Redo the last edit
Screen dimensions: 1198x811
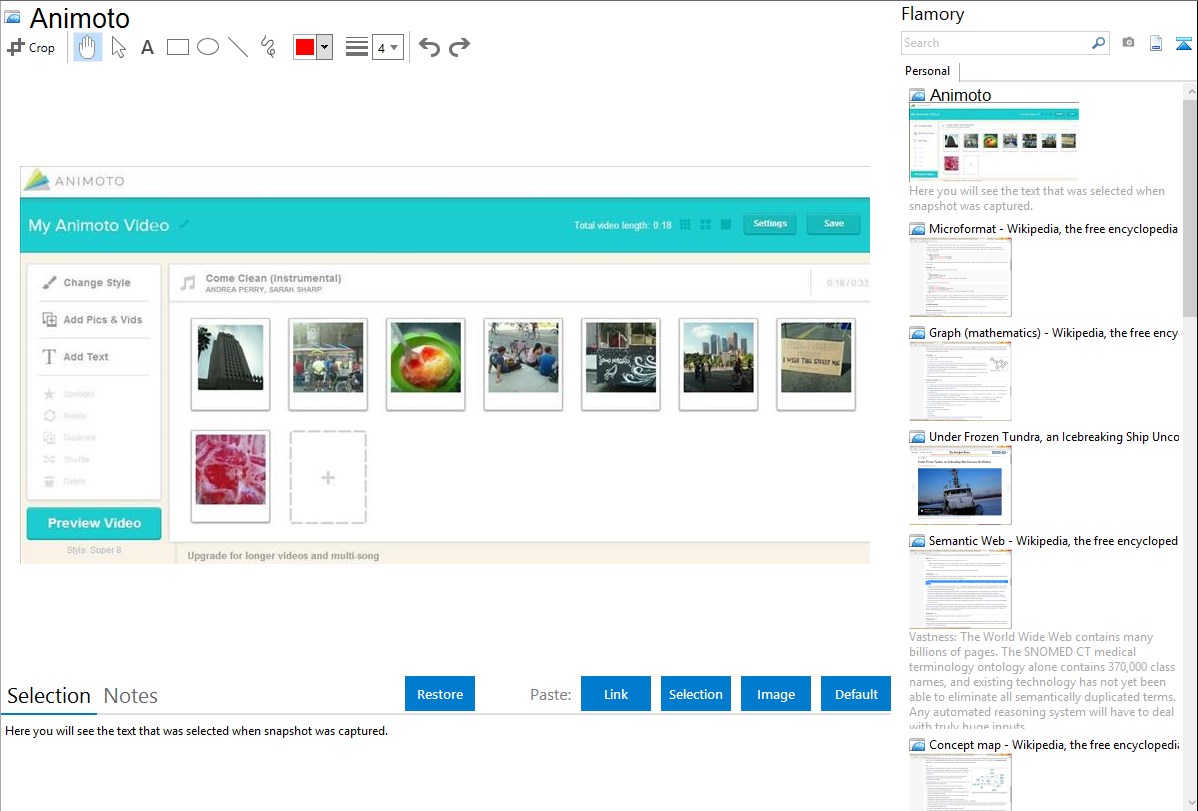tap(459, 47)
